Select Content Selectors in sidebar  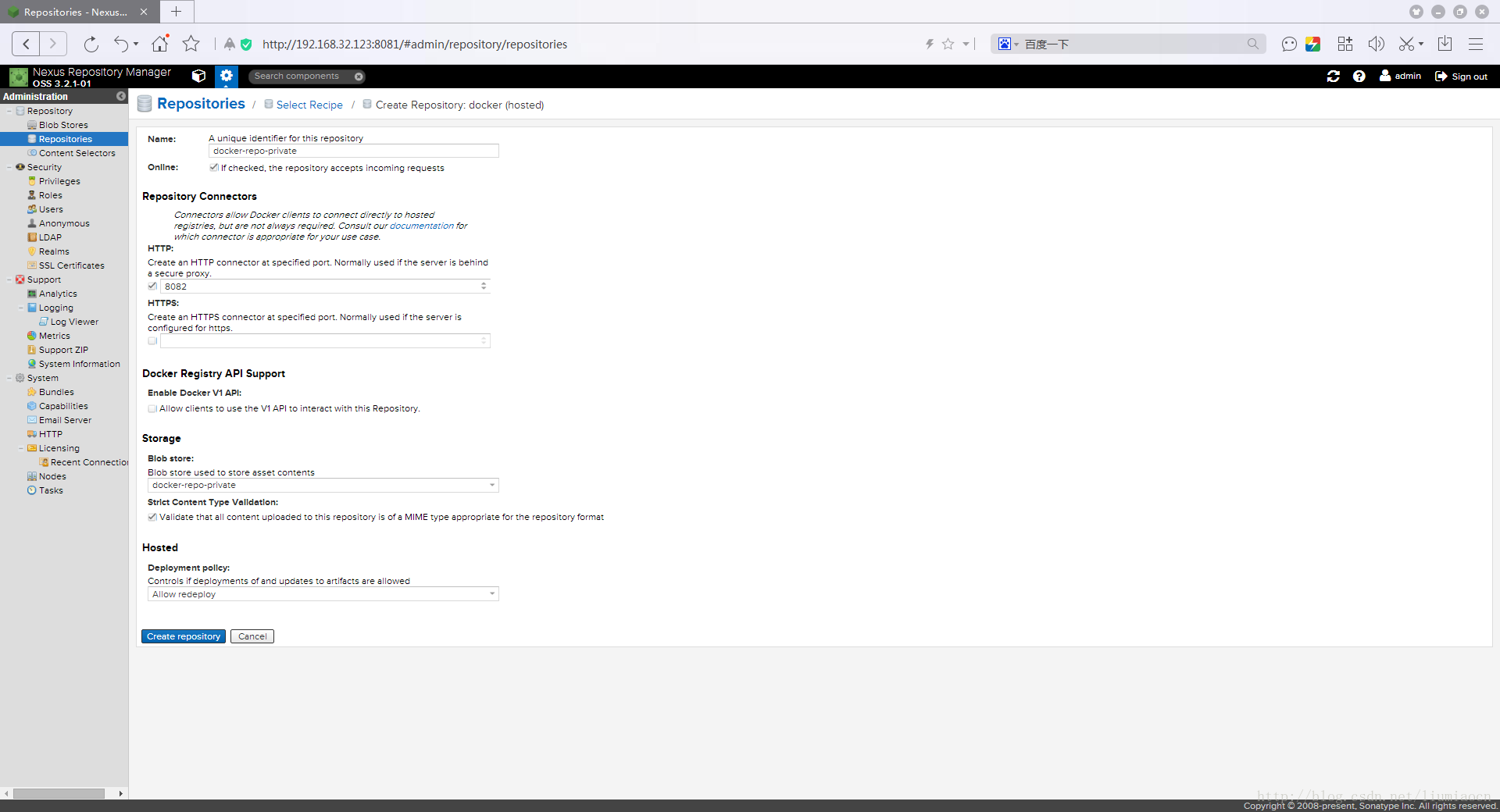(77, 153)
